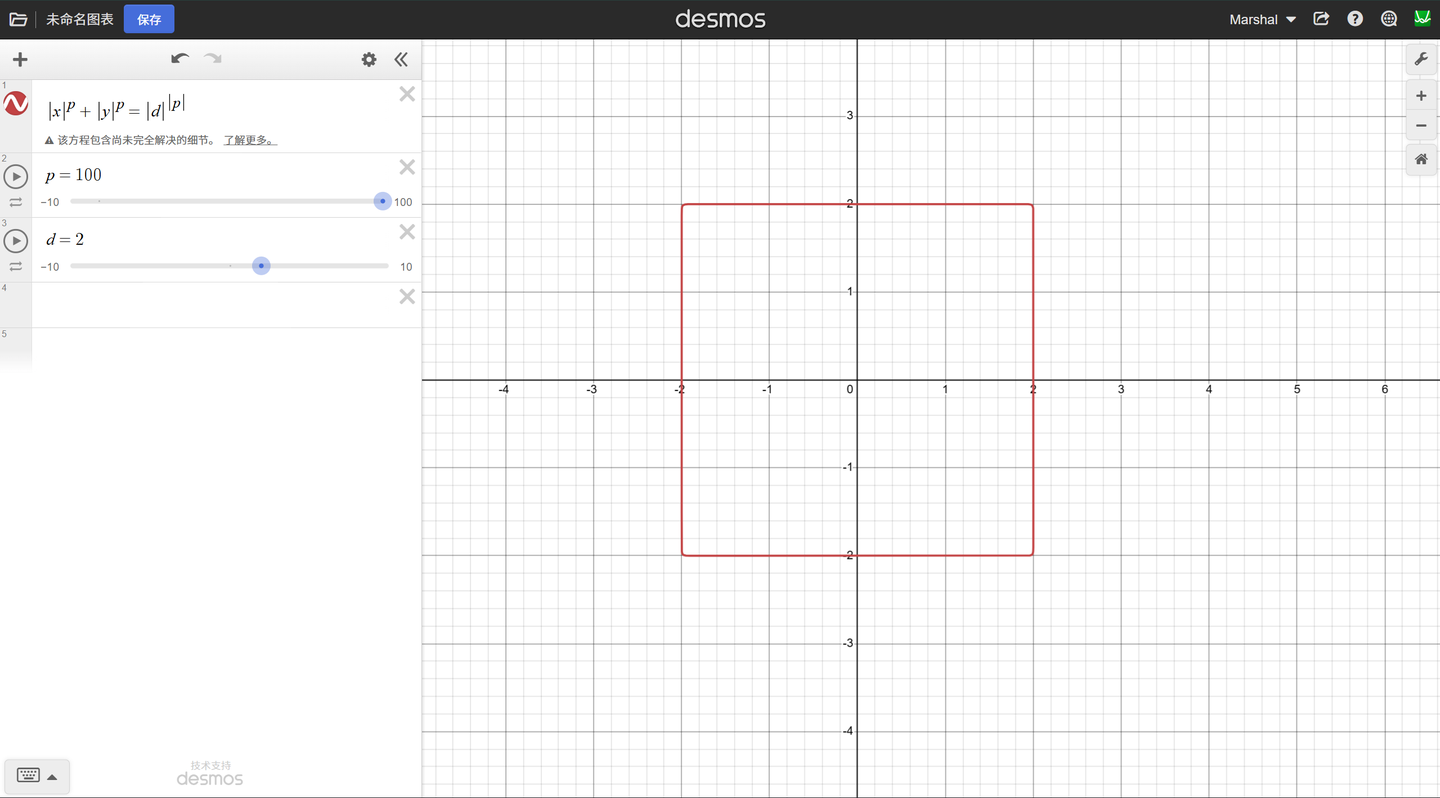
Task: Click the p = 100 expression field
Action: pyautogui.click(x=74, y=175)
